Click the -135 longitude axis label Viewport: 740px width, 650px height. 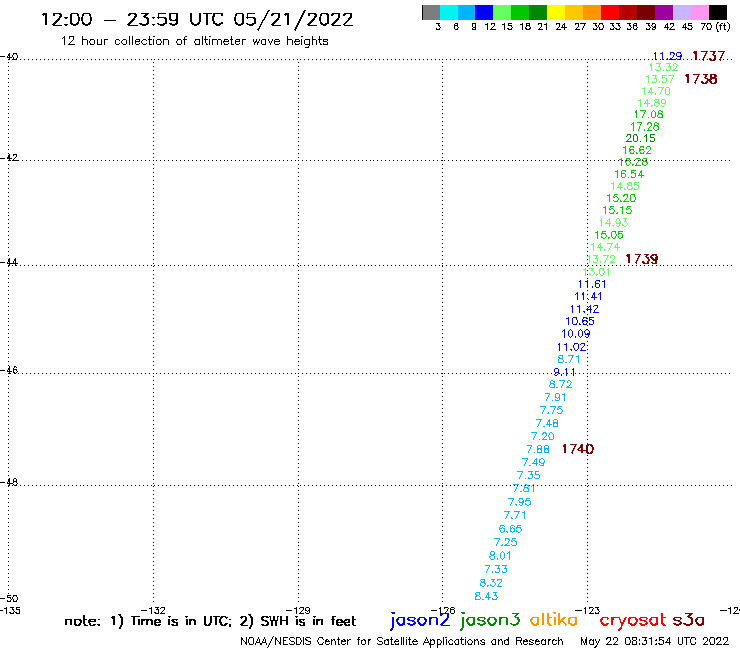pos(10,610)
